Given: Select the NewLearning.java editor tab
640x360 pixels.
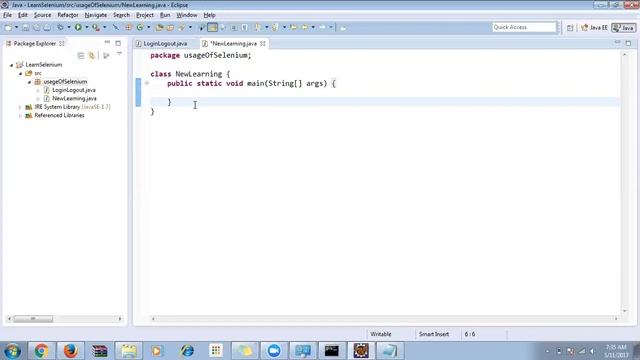Looking at the screenshot, I should coord(233,43).
